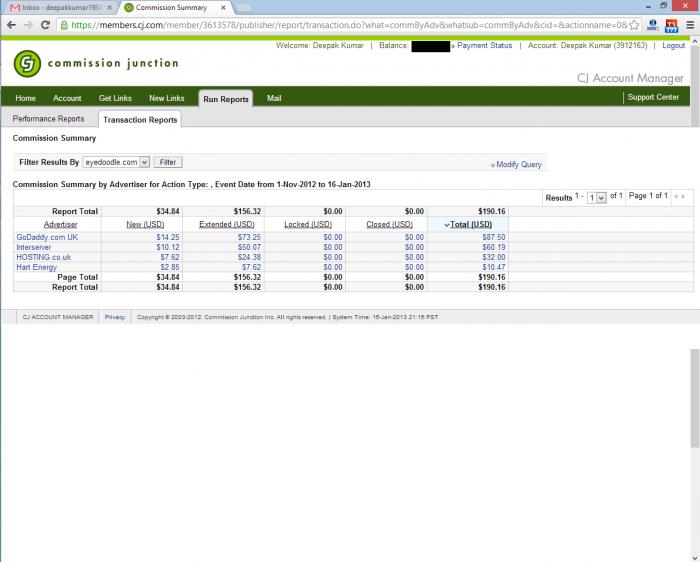Open the Account menu item
700x562 pixels.
(x=67, y=98)
